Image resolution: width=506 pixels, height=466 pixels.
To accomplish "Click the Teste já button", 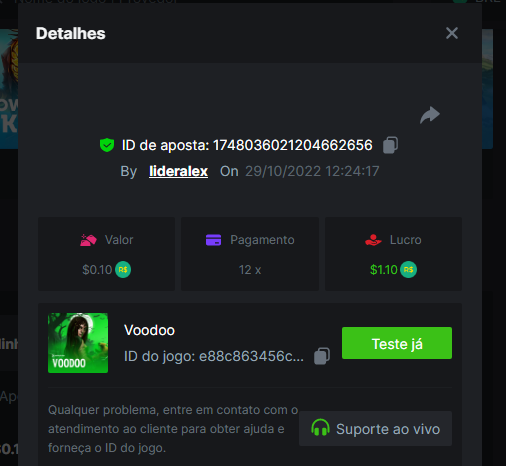I will click(397, 343).
